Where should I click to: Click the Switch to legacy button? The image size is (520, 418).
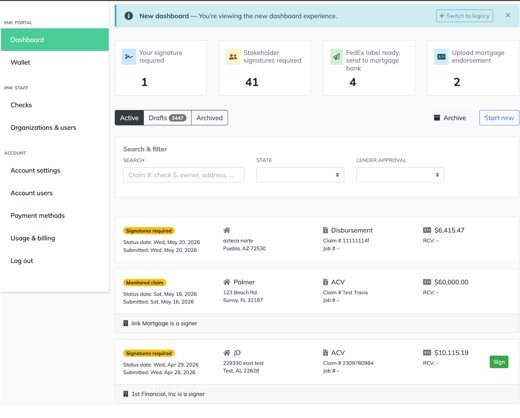coord(465,16)
